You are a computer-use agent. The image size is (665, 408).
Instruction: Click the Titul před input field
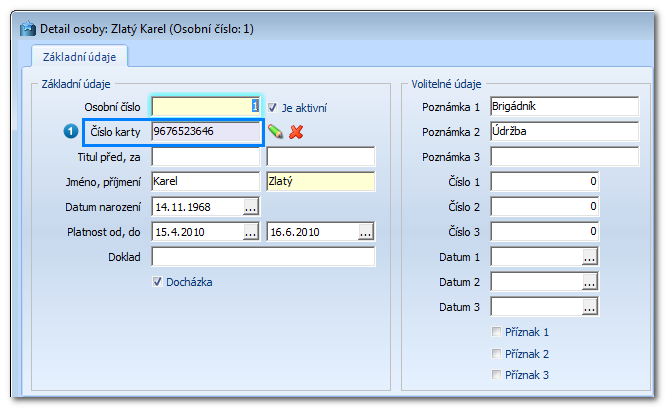(206, 156)
